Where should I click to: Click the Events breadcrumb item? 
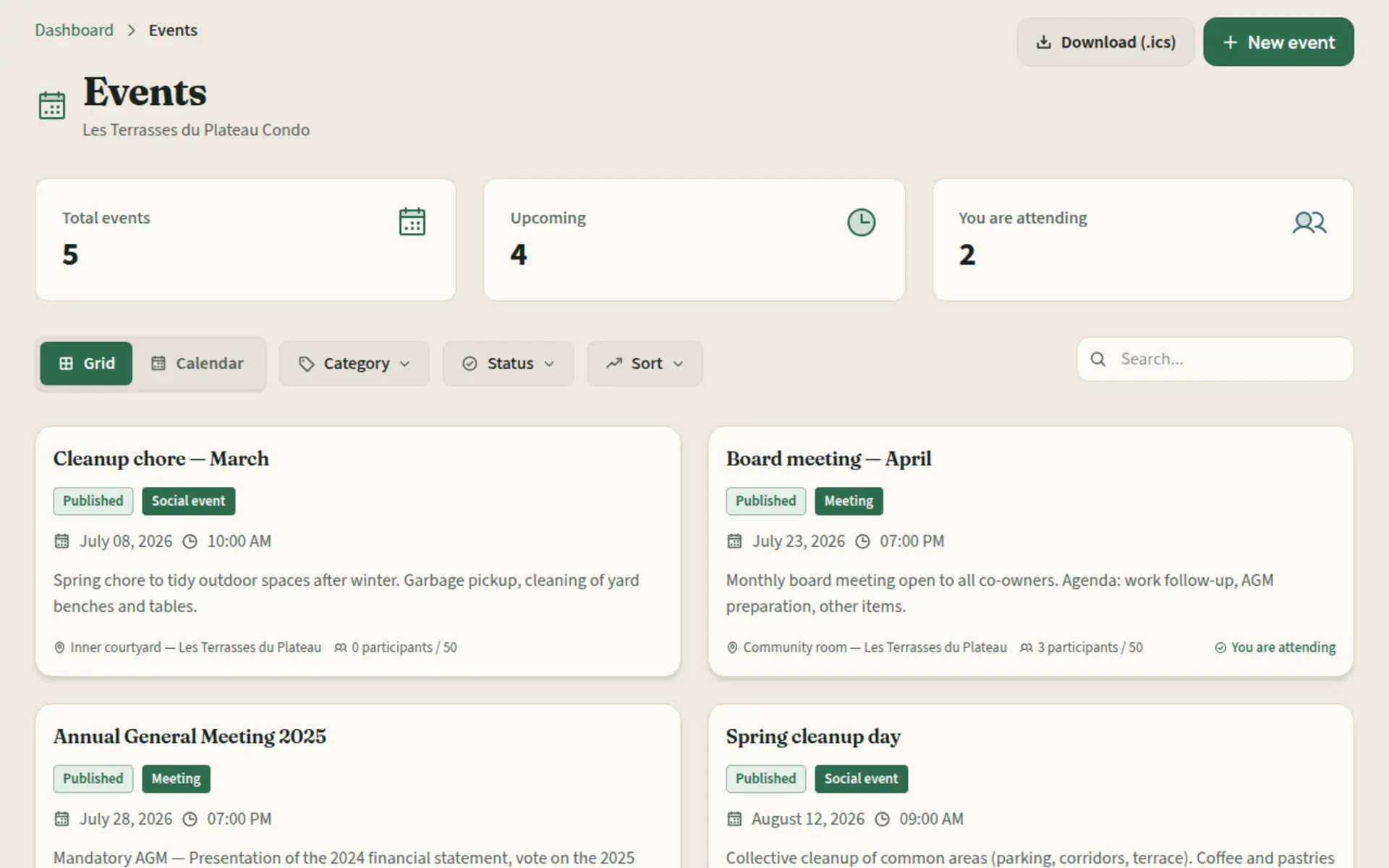[x=173, y=30]
